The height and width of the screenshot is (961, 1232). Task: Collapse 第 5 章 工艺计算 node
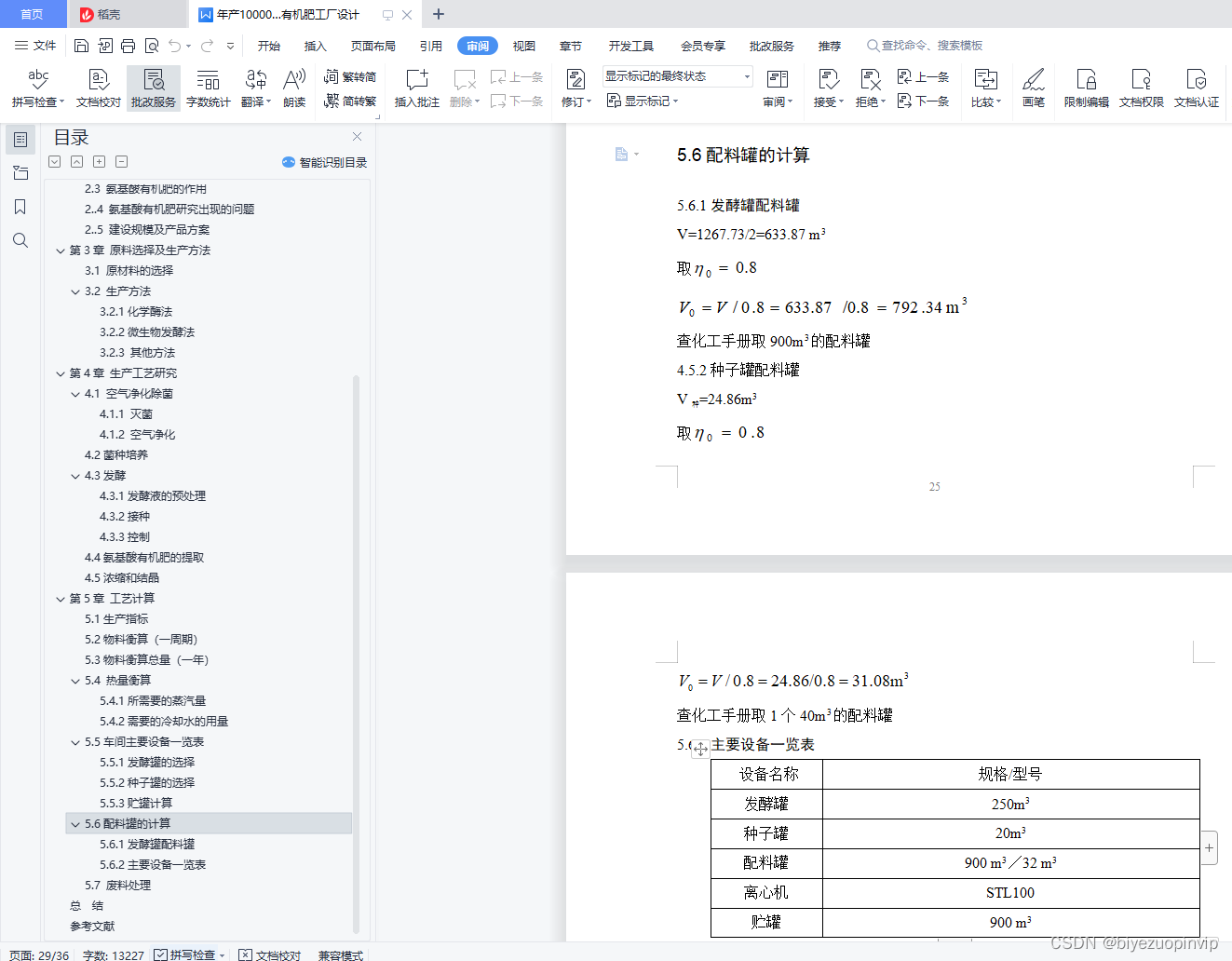click(x=61, y=599)
